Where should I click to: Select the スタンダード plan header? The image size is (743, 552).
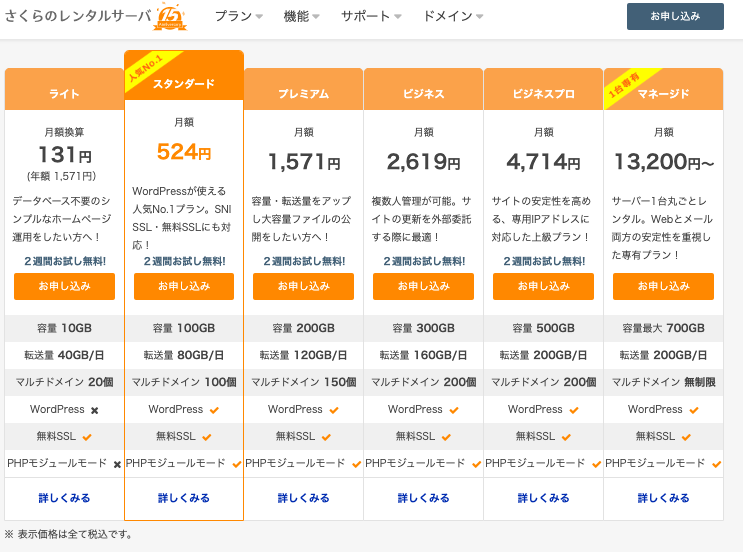[184, 76]
